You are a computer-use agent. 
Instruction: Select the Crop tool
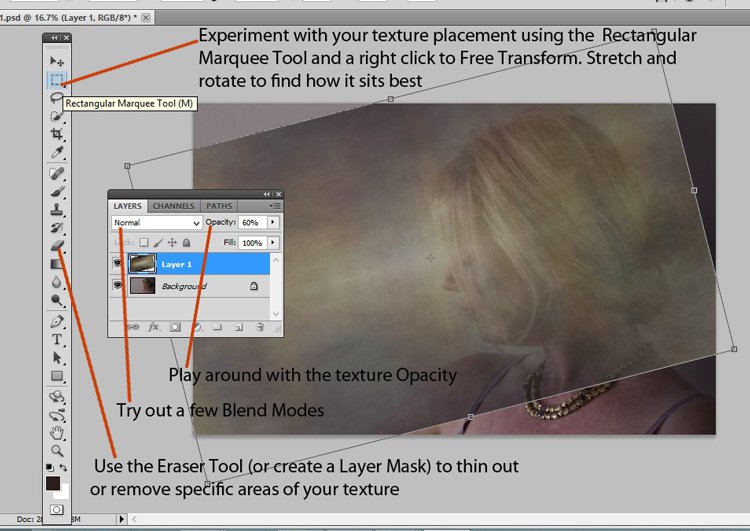point(57,134)
